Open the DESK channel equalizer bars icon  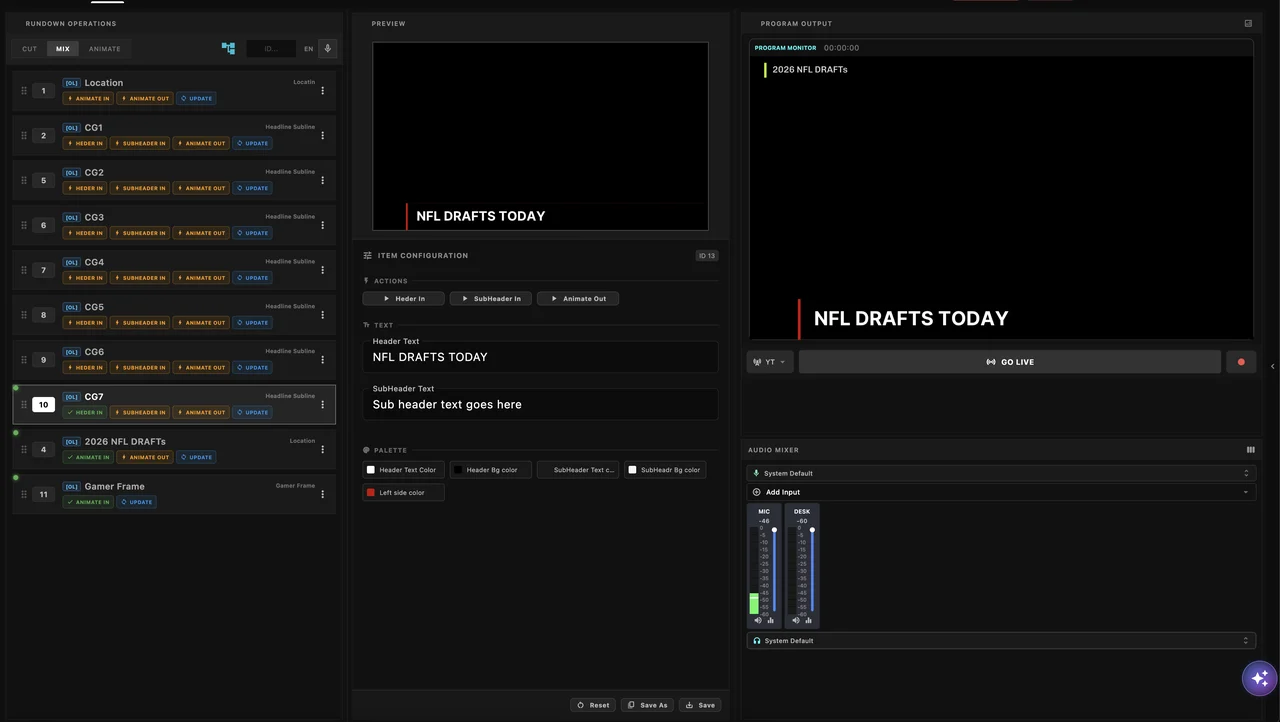coord(808,620)
